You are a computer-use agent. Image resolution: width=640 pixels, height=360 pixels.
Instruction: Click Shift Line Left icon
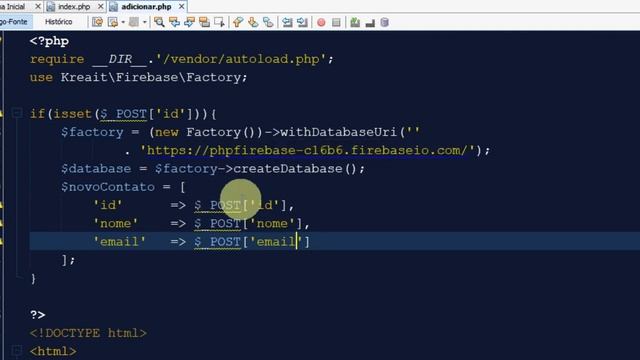pos(287,22)
